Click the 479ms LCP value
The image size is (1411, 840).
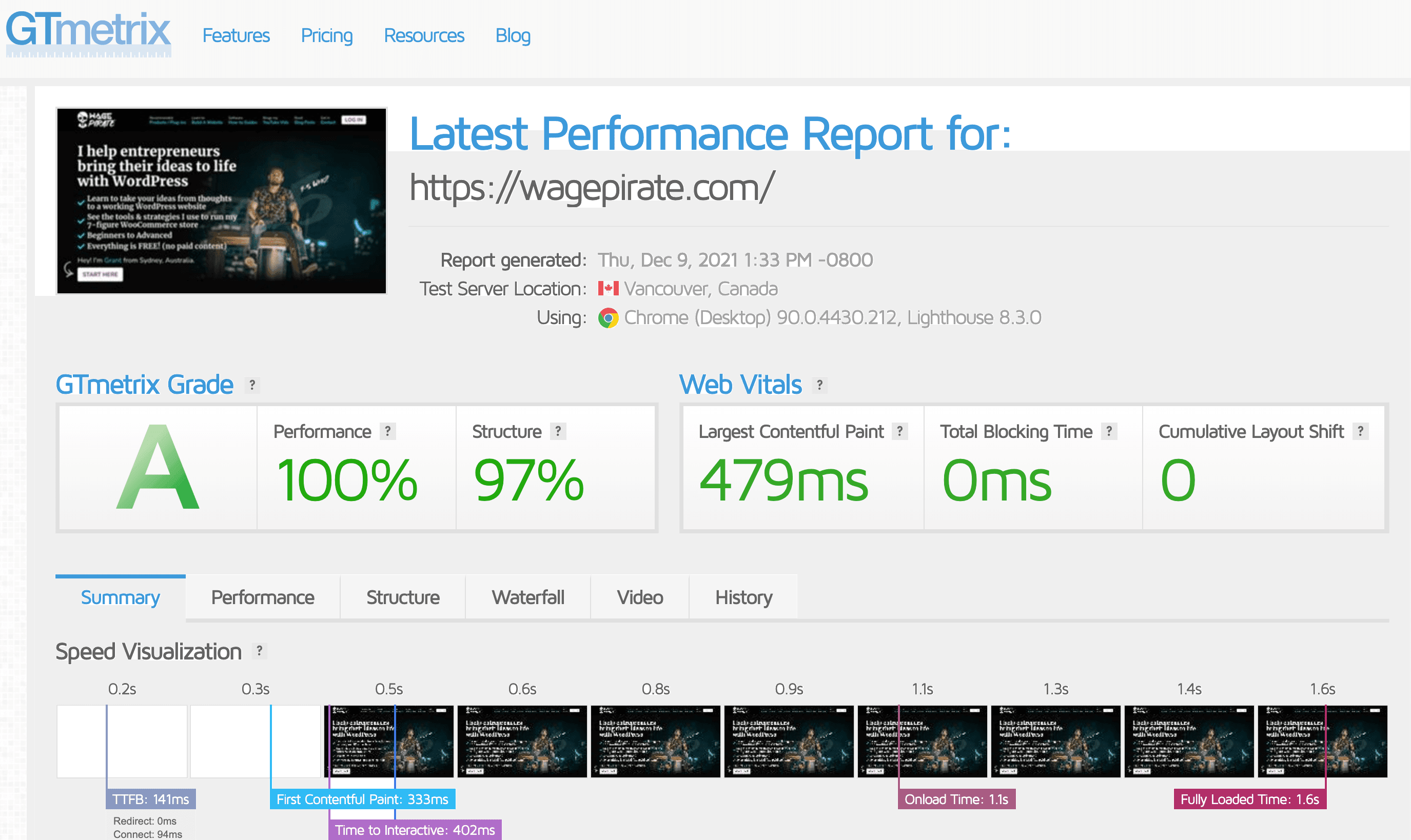(783, 481)
